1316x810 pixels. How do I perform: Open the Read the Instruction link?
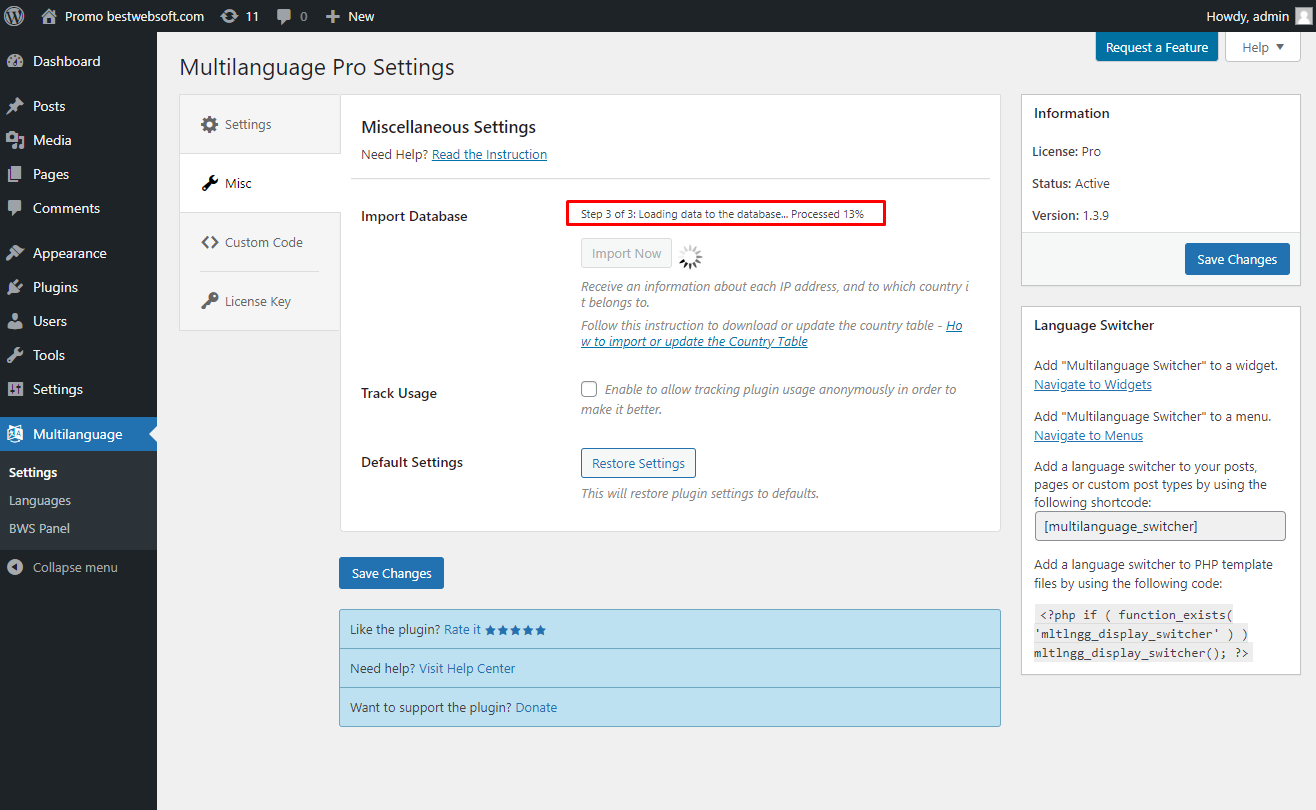click(x=489, y=155)
